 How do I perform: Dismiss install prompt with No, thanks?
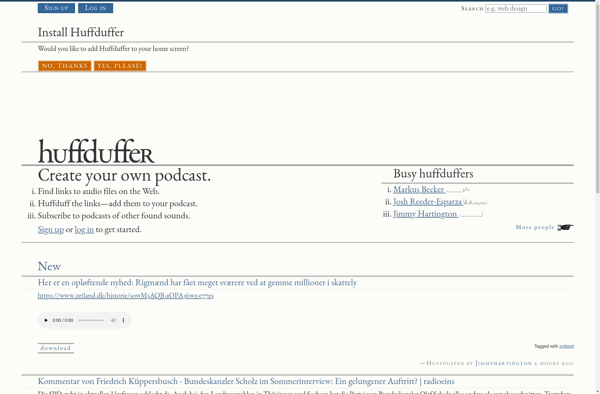click(x=65, y=66)
